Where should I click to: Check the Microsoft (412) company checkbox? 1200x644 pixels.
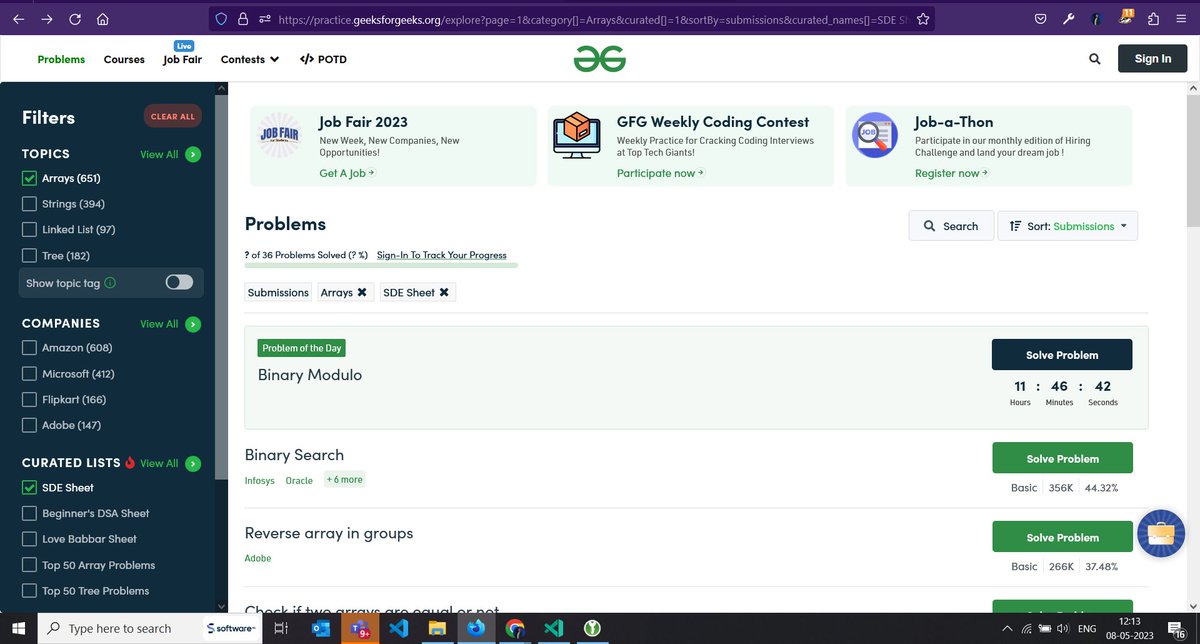click(x=29, y=374)
